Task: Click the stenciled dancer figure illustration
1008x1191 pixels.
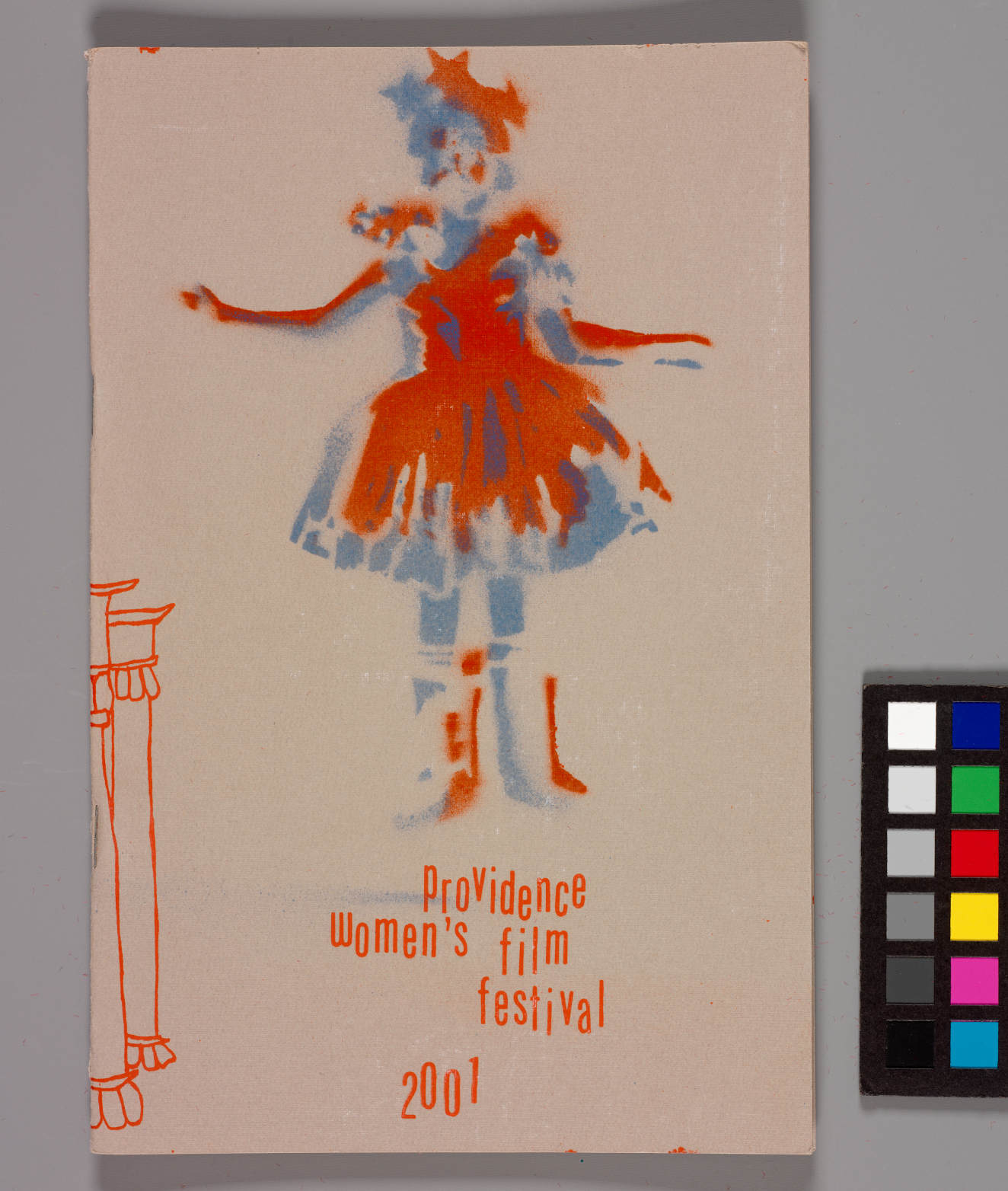Action: tap(448, 438)
